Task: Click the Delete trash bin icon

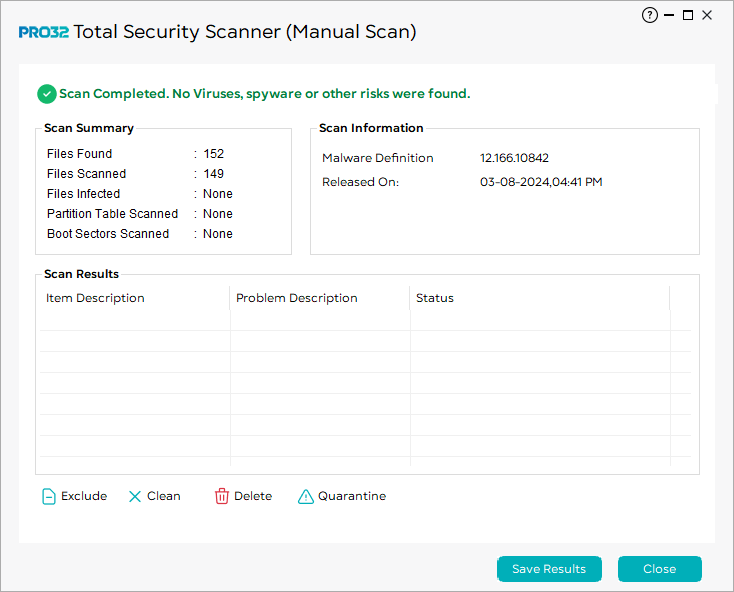Action: coord(222,497)
